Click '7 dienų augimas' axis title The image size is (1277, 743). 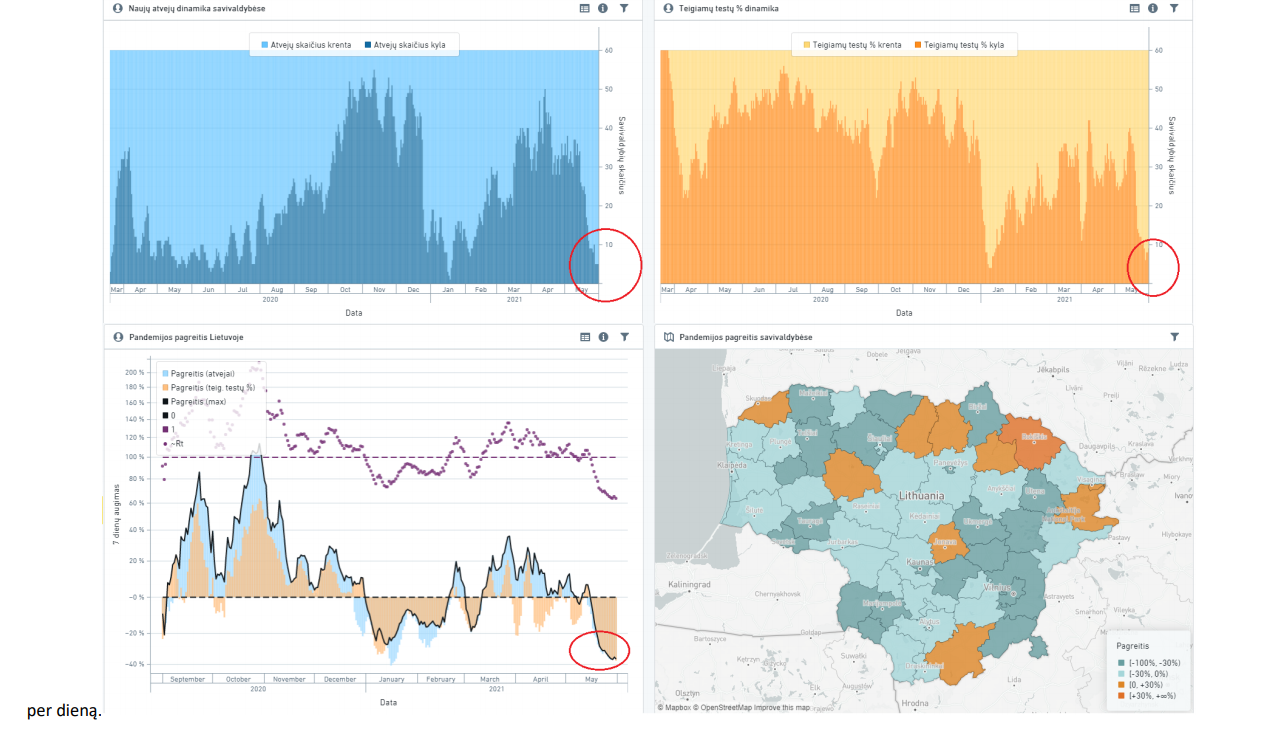click(x=117, y=514)
